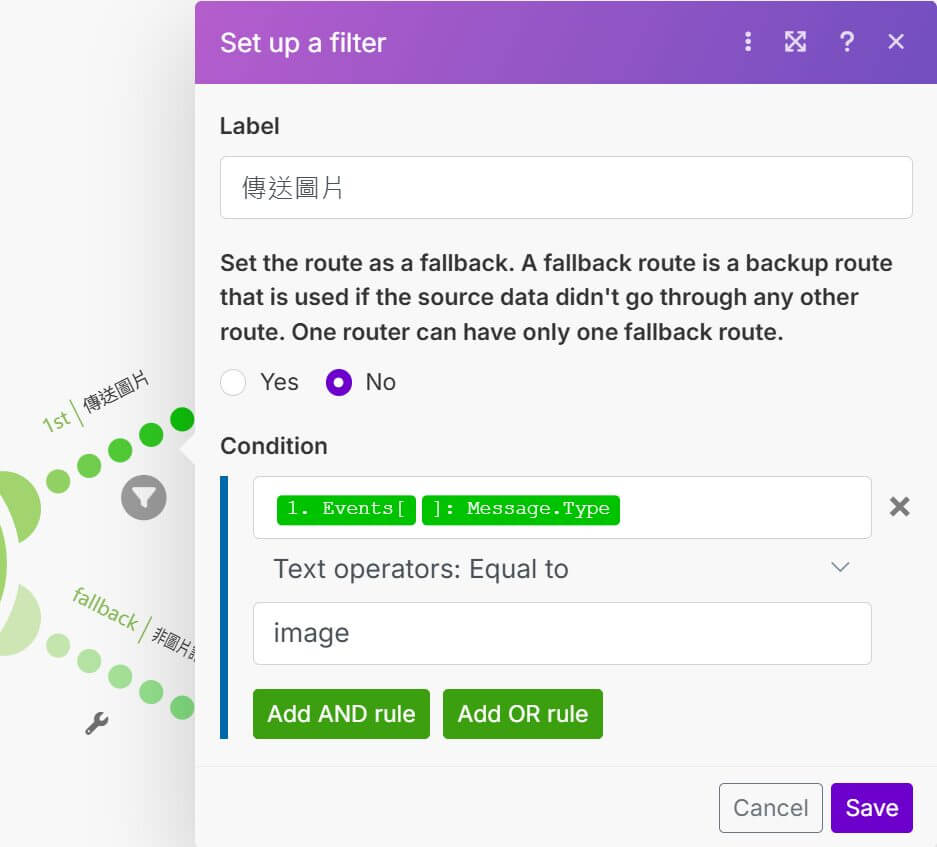Click the Message.Type variable pill
Image resolution: width=937 pixels, height=847 pixels.
pos(521,509)
